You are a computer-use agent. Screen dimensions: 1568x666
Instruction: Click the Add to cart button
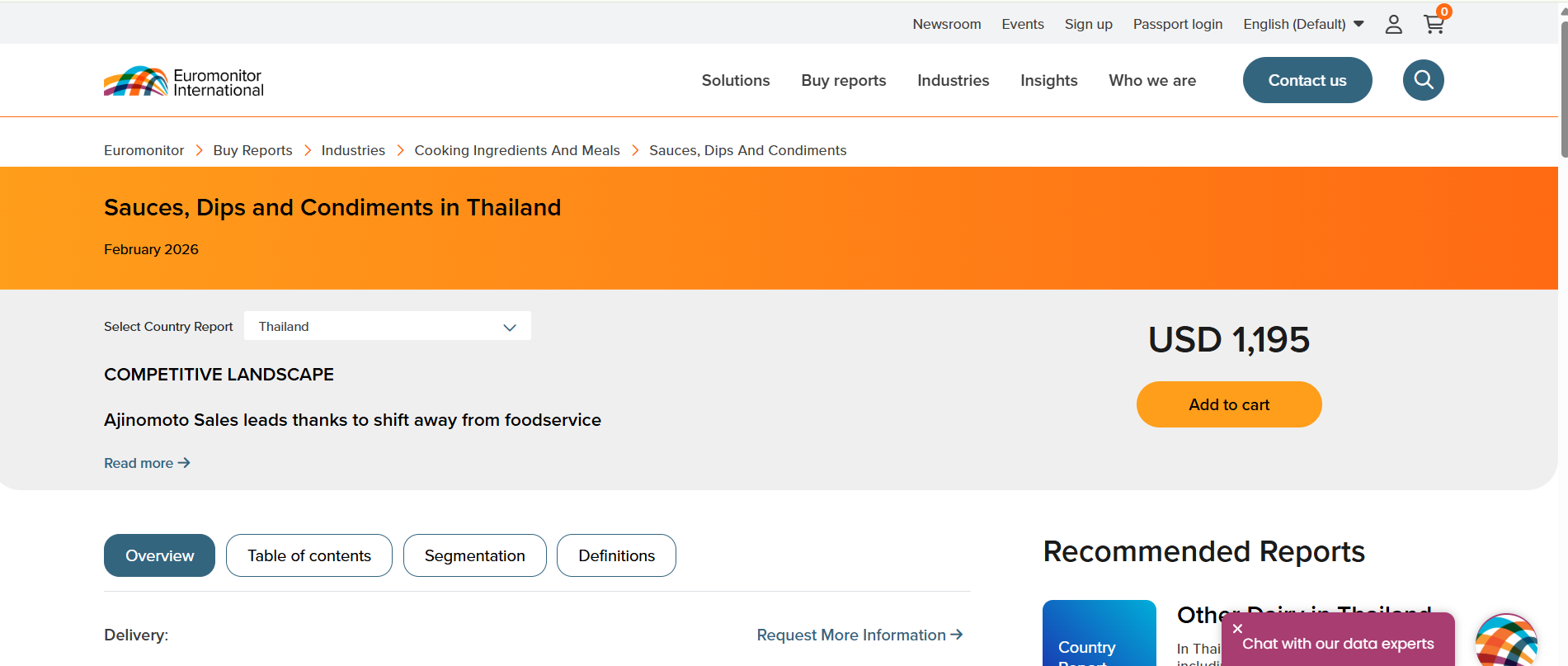tap(1229, 404)
